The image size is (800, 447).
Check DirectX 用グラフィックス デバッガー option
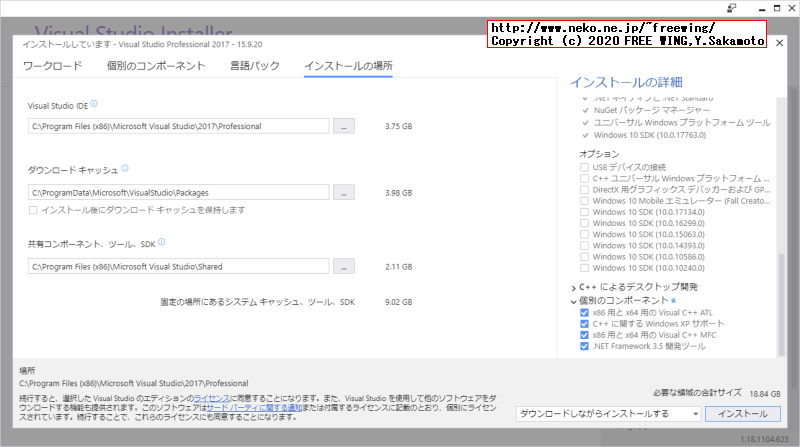point(584,190)
